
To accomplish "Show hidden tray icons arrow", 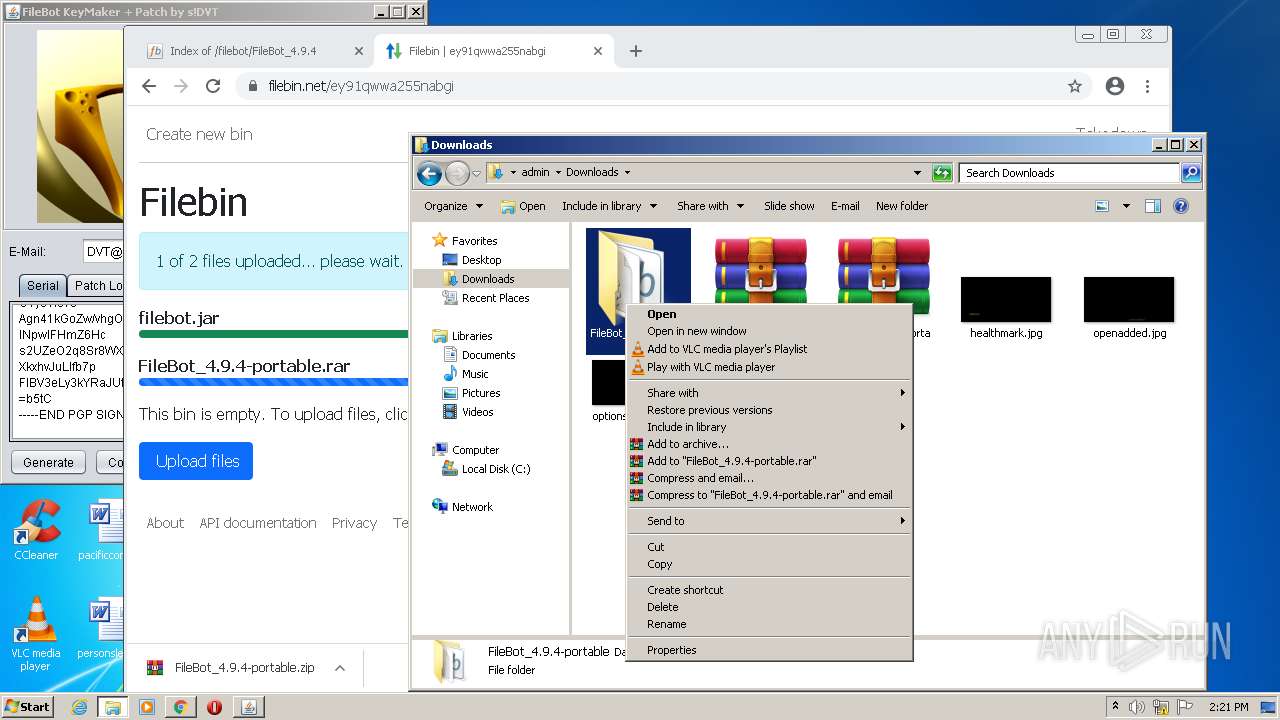I will [1115, 707].
